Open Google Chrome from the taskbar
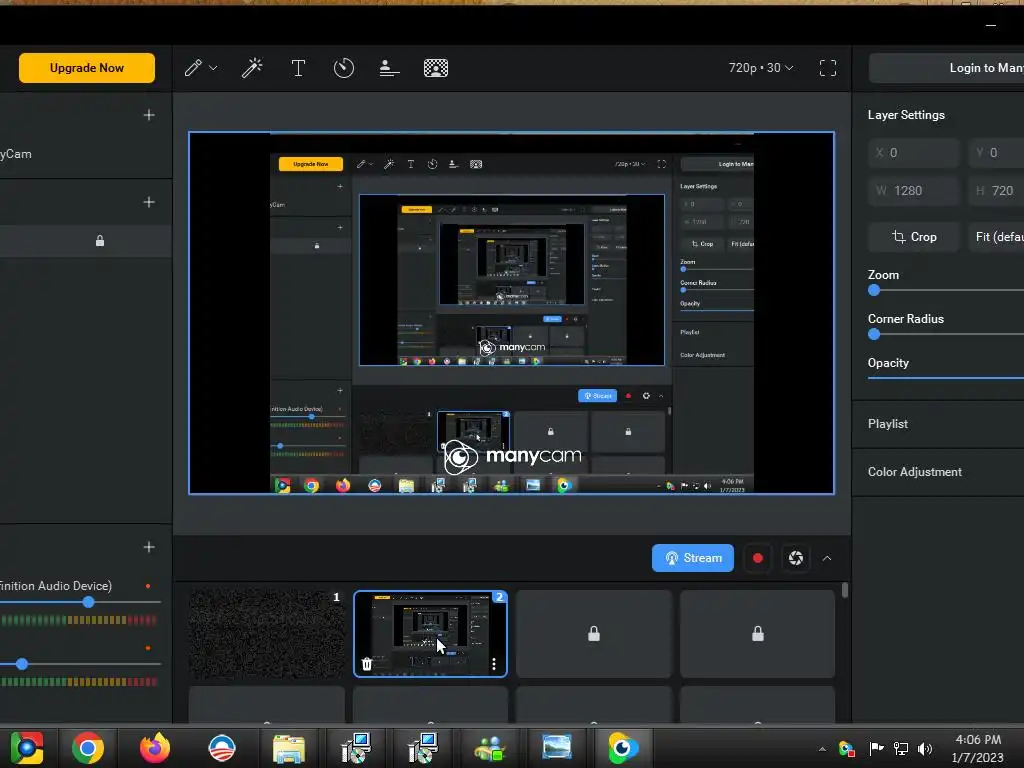Viewport: 1024px width, 768px height. point(88,748)
